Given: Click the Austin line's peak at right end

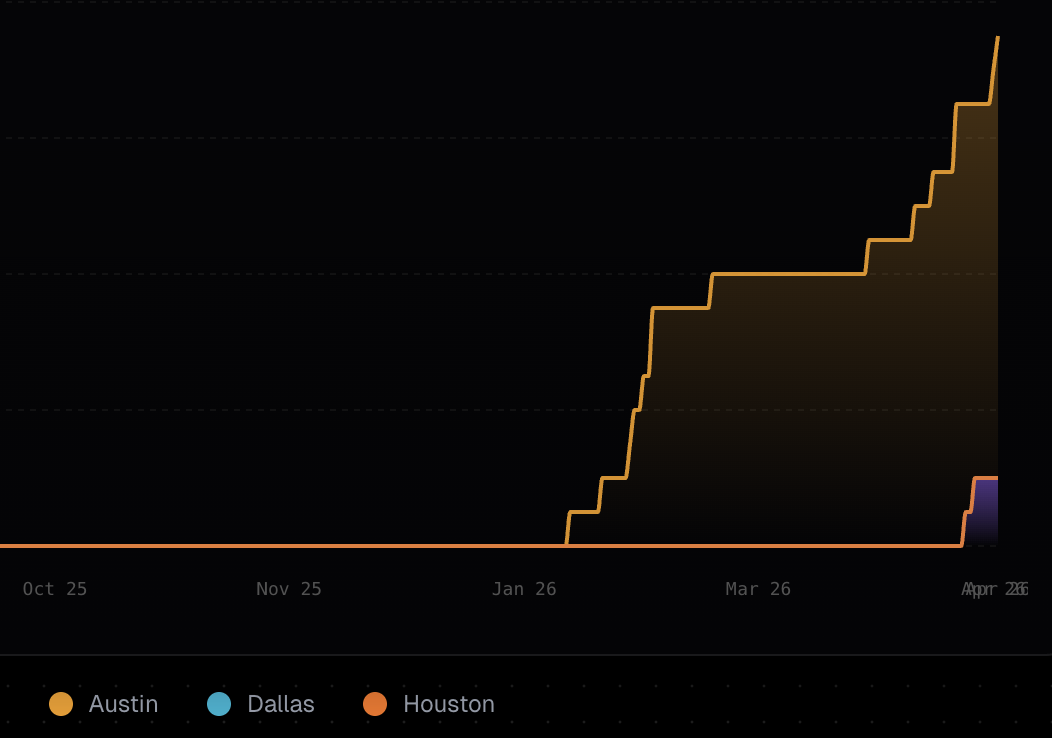Looking at the screenshot, I should tap(997, 39).
